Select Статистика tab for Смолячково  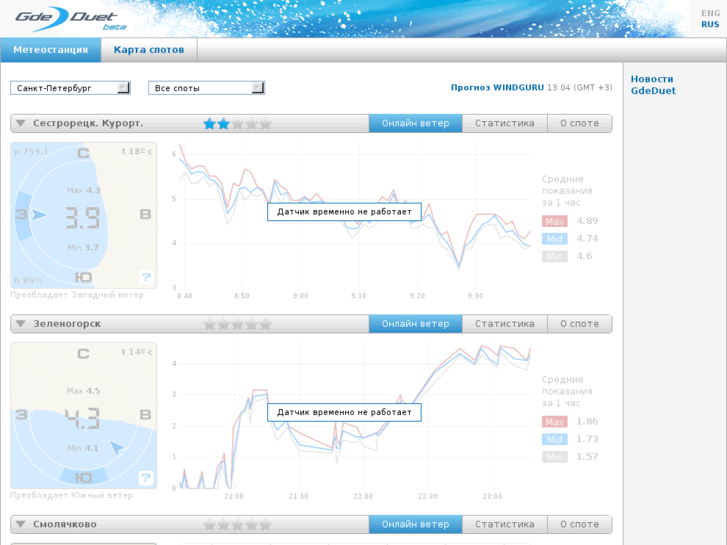[504, 524]
